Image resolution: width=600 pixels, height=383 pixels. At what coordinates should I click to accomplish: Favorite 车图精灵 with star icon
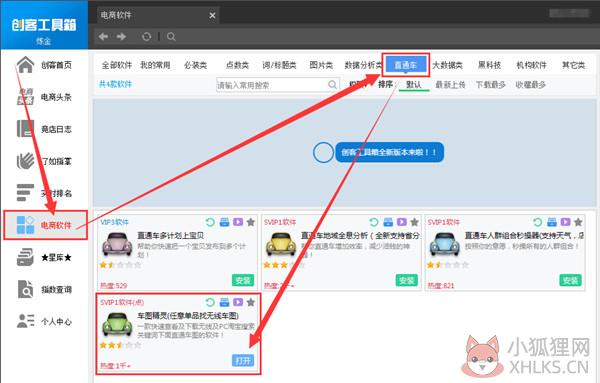click(x=251, y=302)
